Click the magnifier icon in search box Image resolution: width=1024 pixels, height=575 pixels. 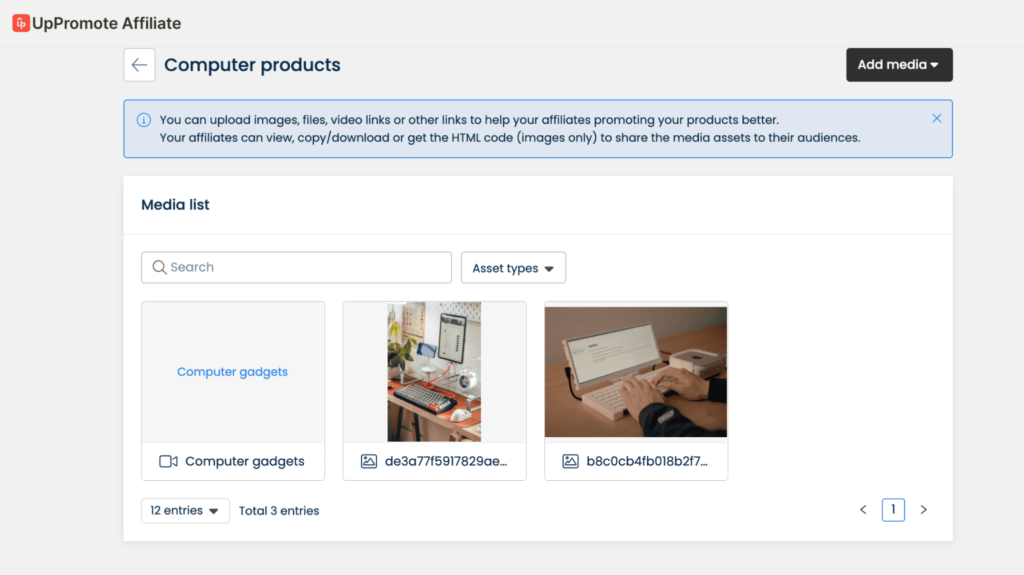point(159,267)
